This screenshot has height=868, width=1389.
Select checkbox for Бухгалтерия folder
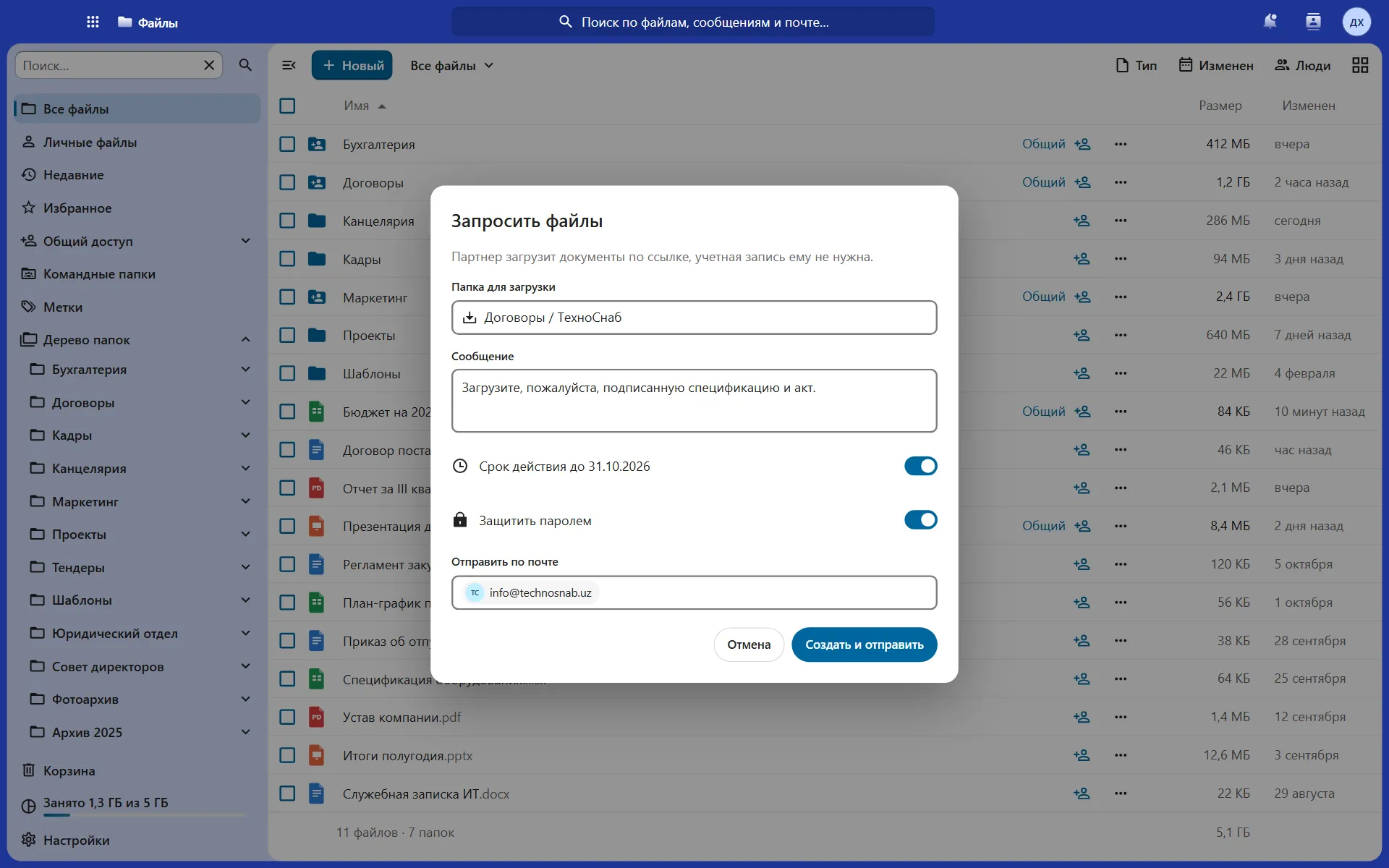click(287, 144)
